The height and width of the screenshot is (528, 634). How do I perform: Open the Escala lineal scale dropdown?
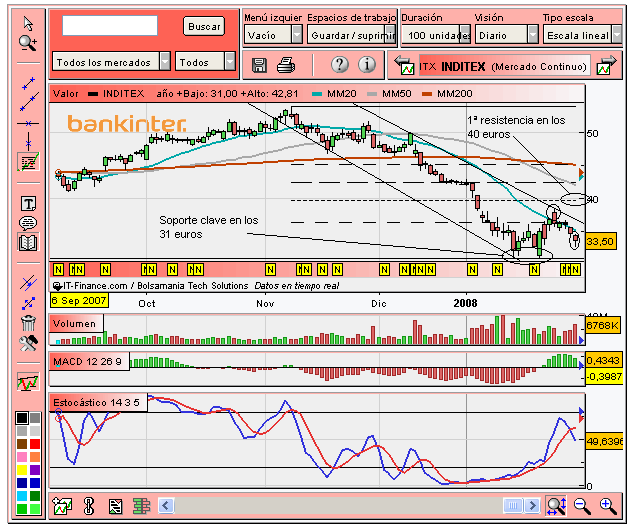point(582,35)
